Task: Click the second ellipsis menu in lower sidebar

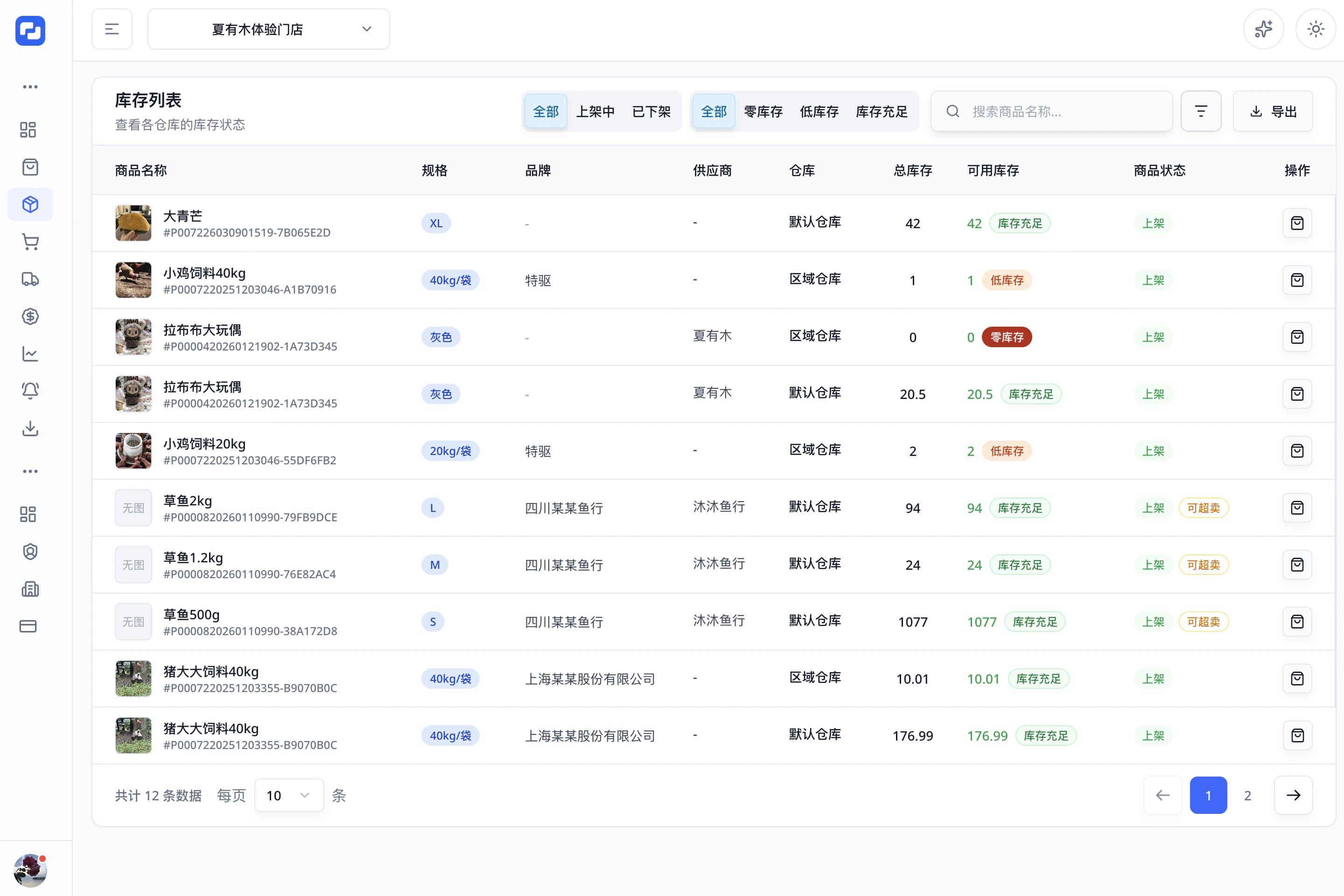Action: tap(30, 471)
